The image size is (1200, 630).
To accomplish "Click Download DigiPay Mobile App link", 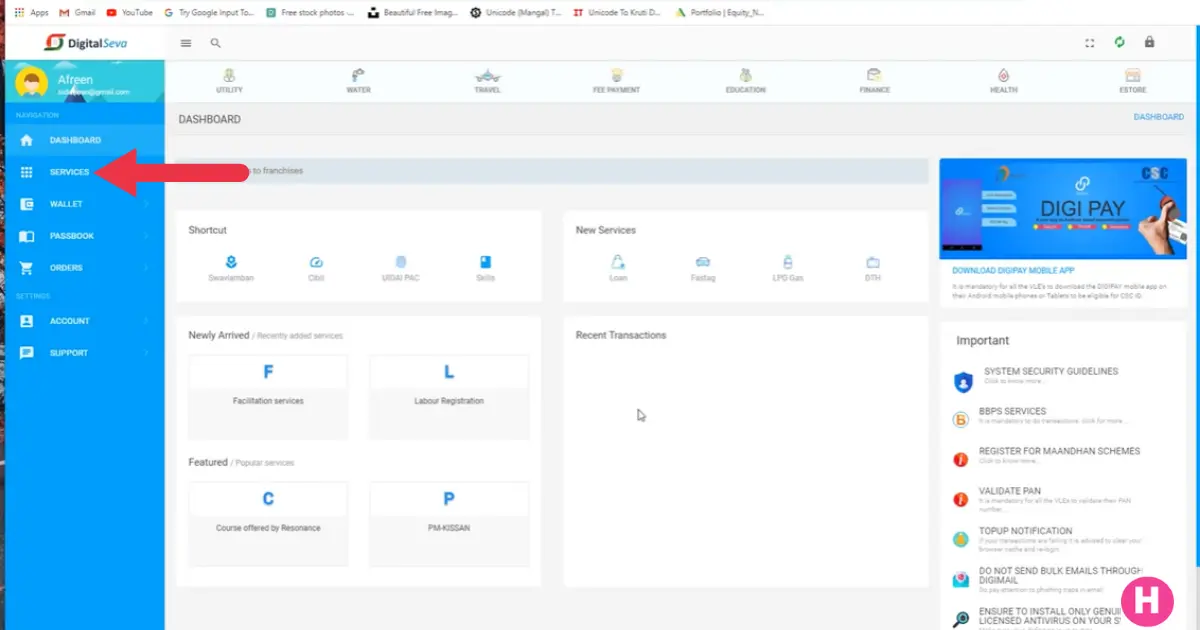I will (1014, 271).
